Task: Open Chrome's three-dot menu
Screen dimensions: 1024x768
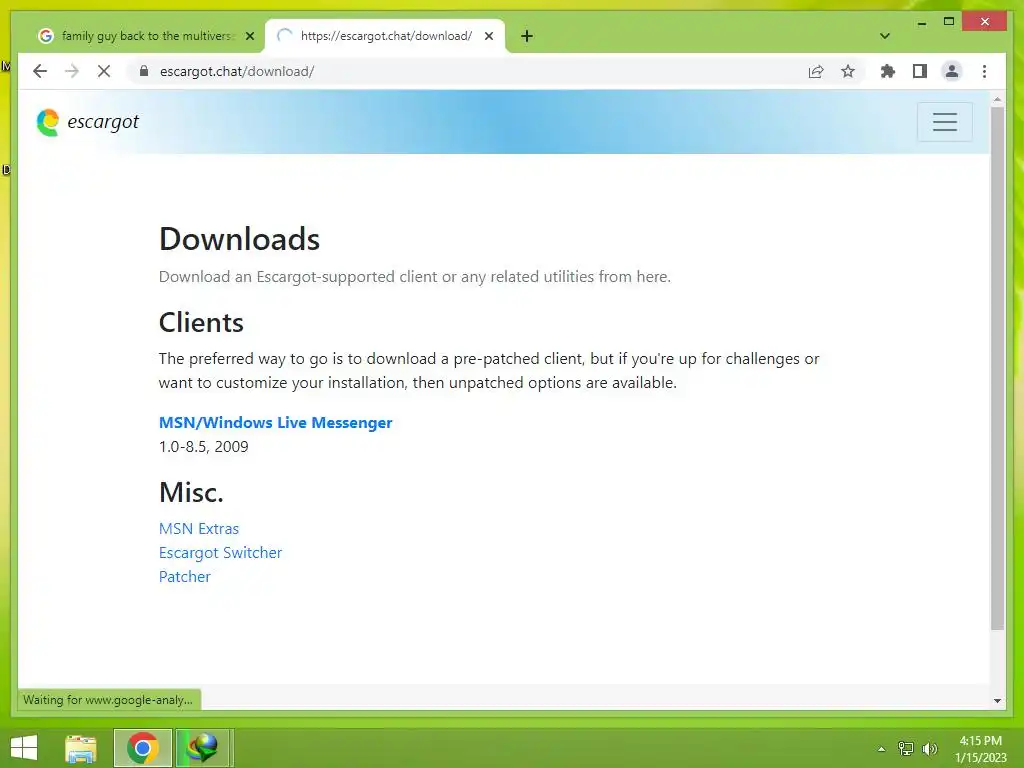Action: [984, 71]
